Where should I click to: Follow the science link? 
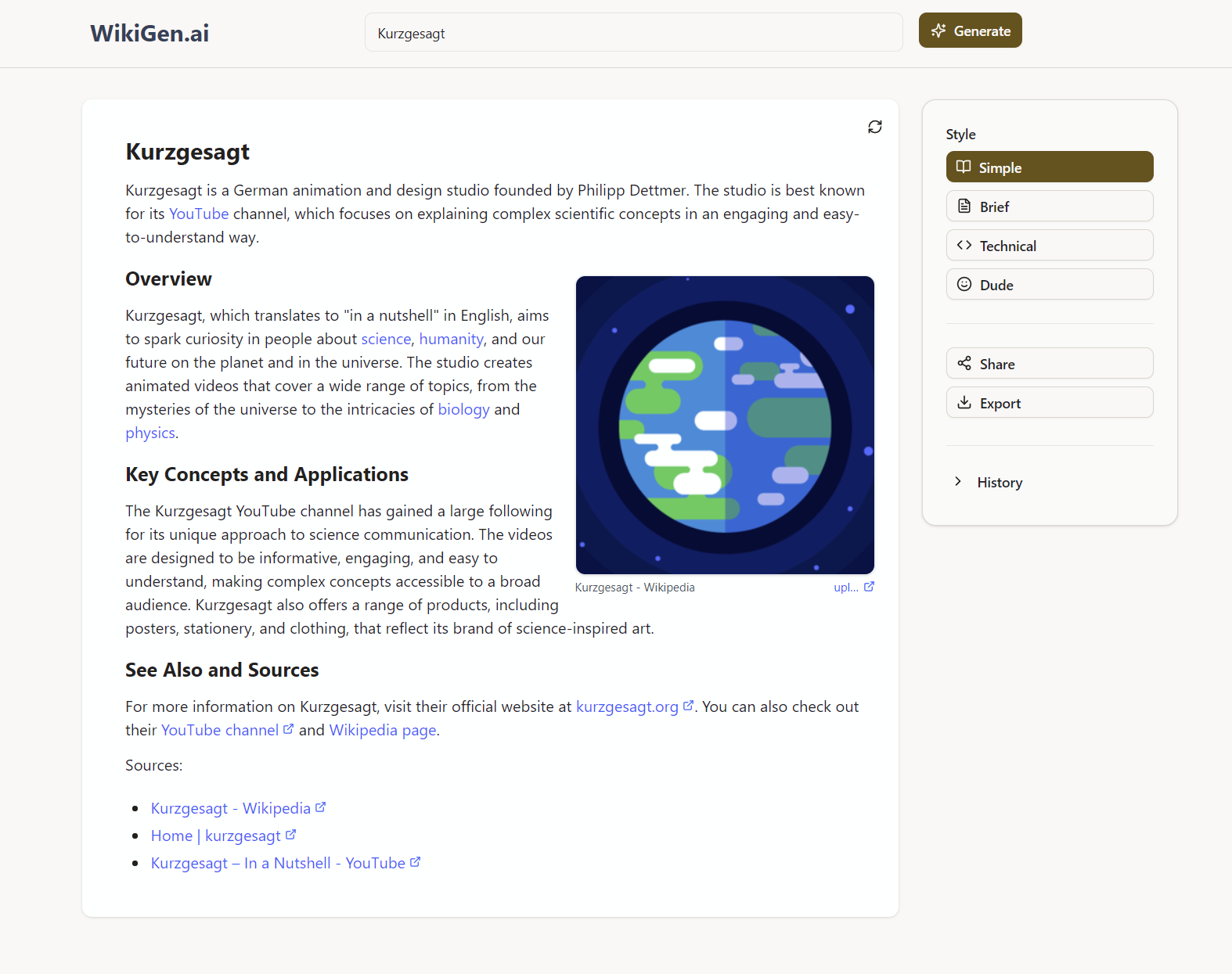[x=386, y=339]
